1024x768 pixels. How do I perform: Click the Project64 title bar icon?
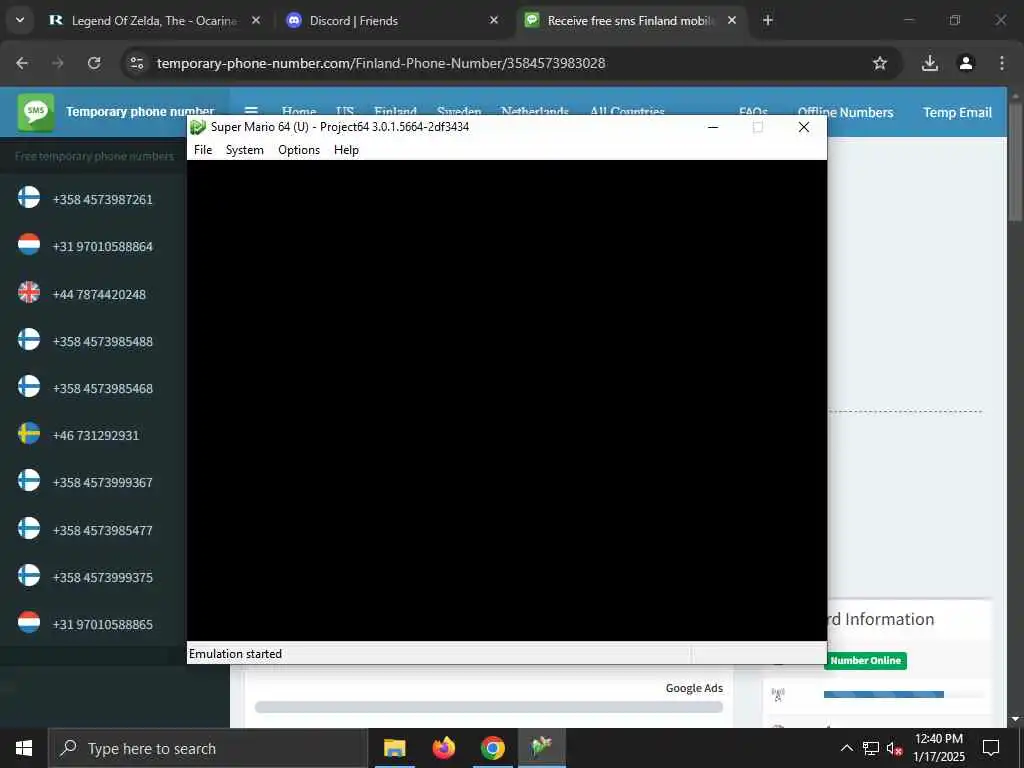coord(198,127)
